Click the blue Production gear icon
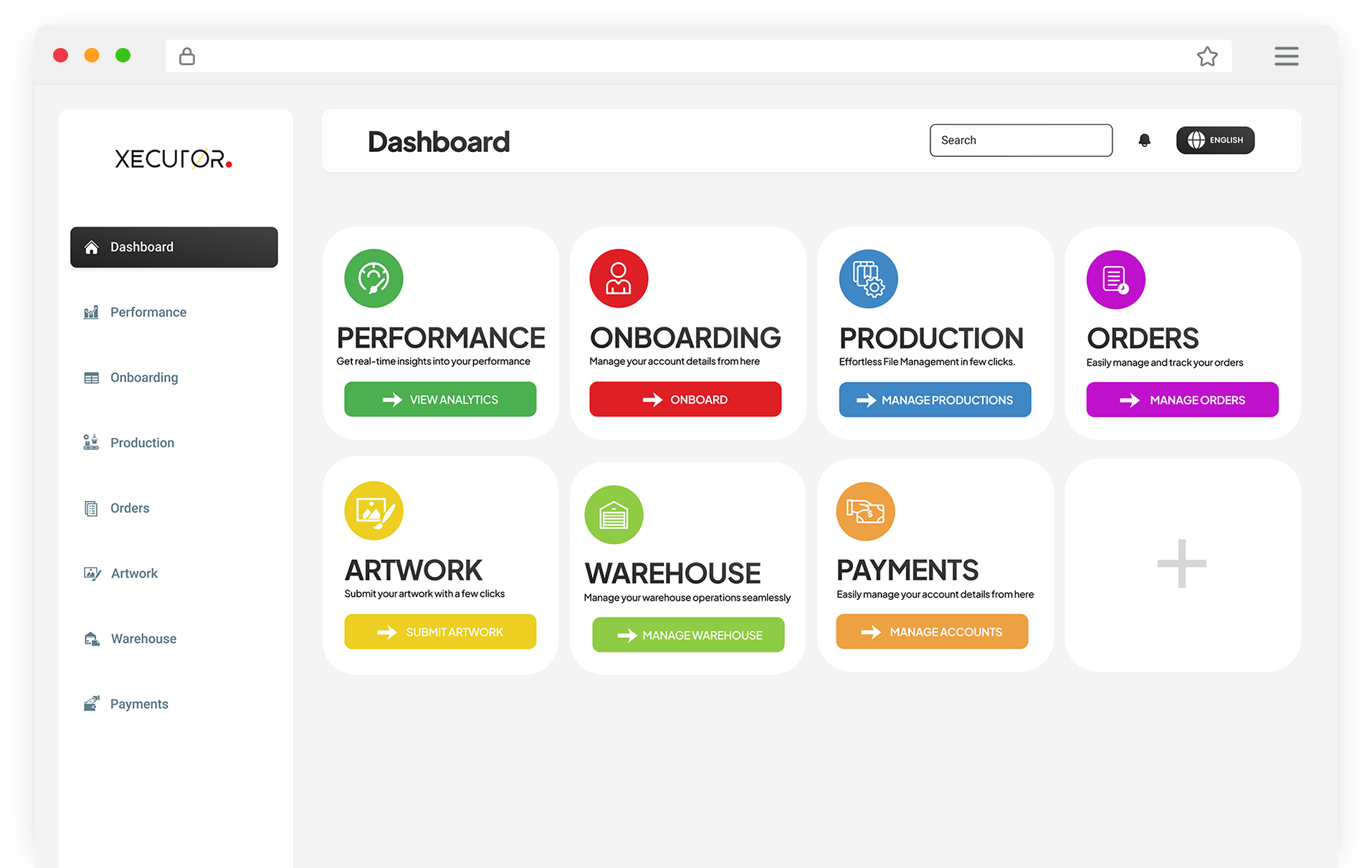The width and height of the screenshot is (1372, 868). [868, 279]
